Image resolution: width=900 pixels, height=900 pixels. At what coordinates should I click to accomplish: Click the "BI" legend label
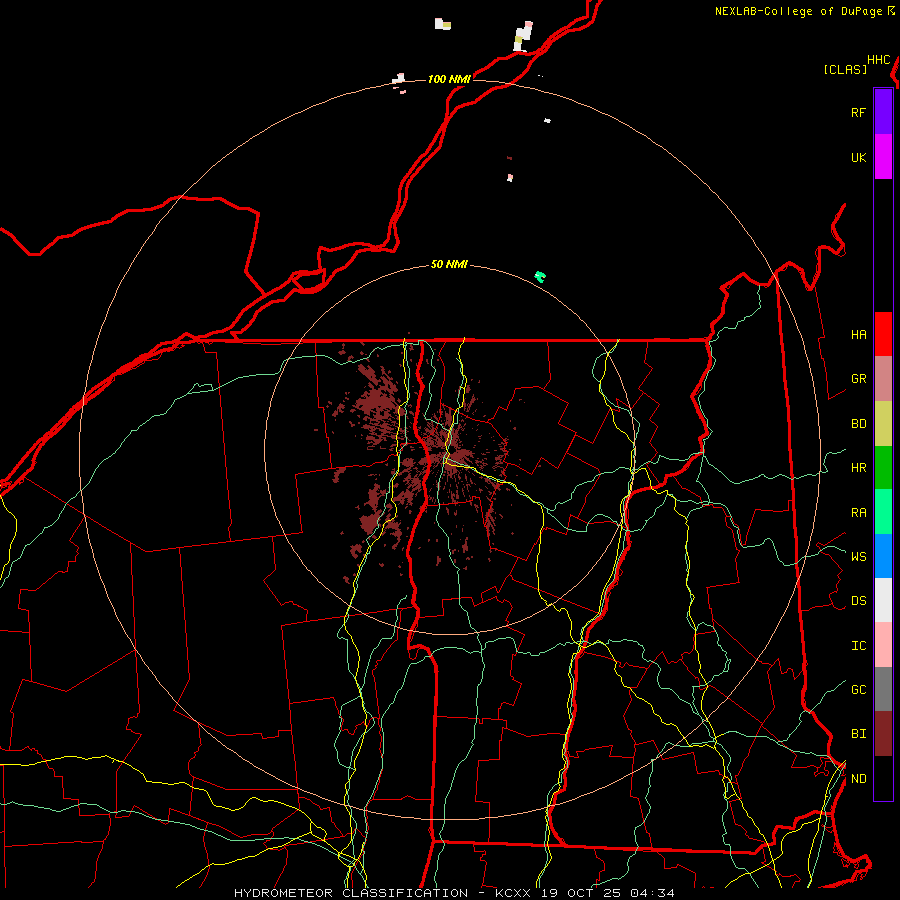point(858,734)
